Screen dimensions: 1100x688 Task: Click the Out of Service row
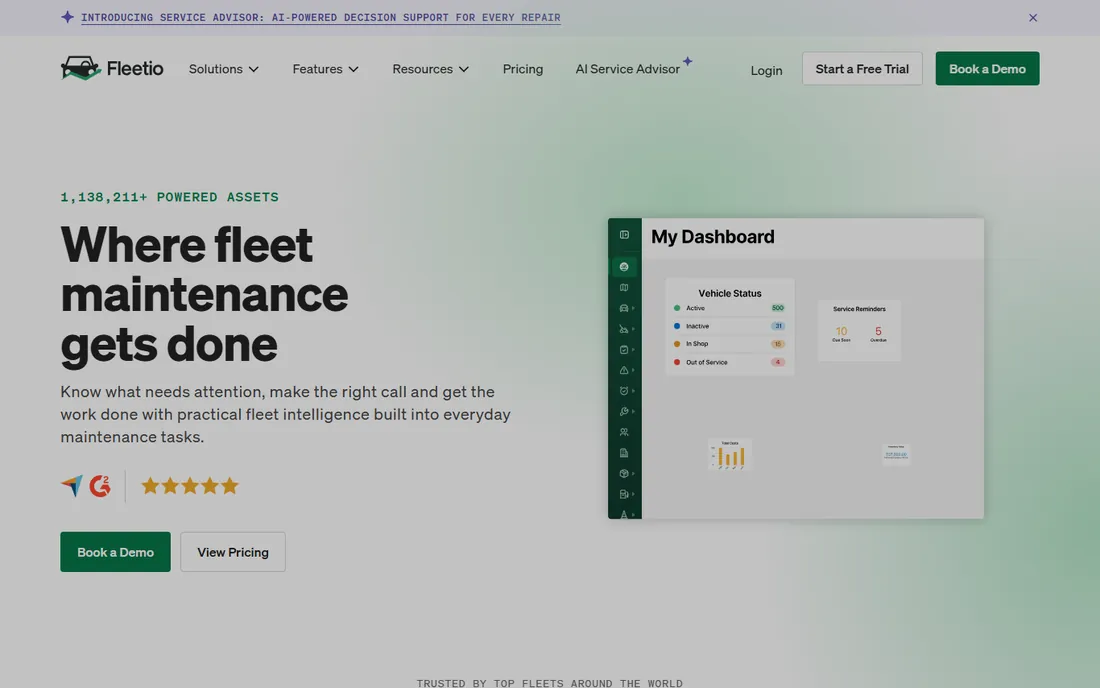pyautogui.click(x=729, y=363)
